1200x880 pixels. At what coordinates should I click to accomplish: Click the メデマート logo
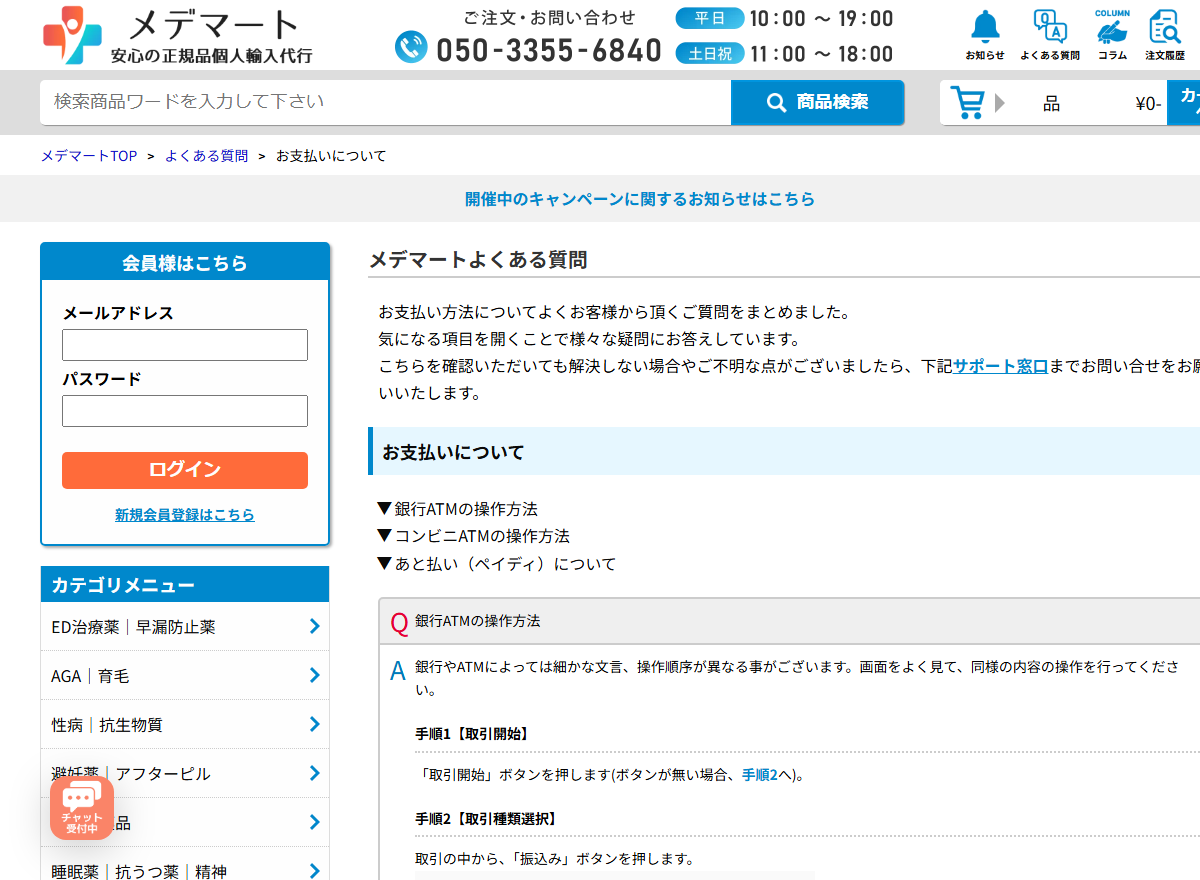coord(177,35)
